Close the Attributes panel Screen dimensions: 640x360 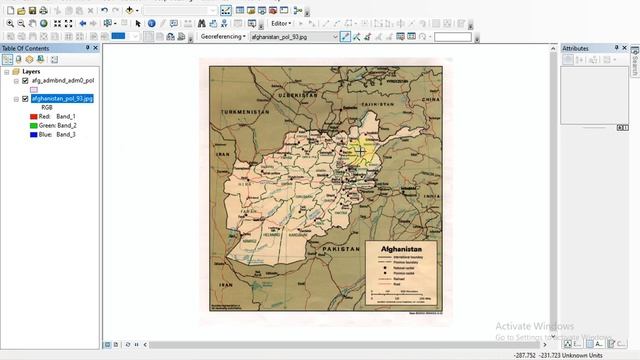pos(624,48)
